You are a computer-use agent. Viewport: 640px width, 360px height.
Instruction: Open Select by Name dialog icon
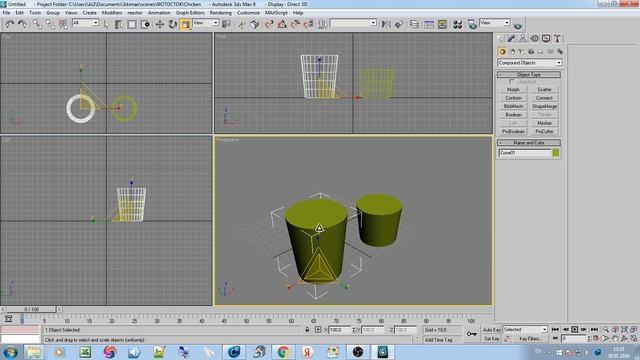(x=119, y=24)
